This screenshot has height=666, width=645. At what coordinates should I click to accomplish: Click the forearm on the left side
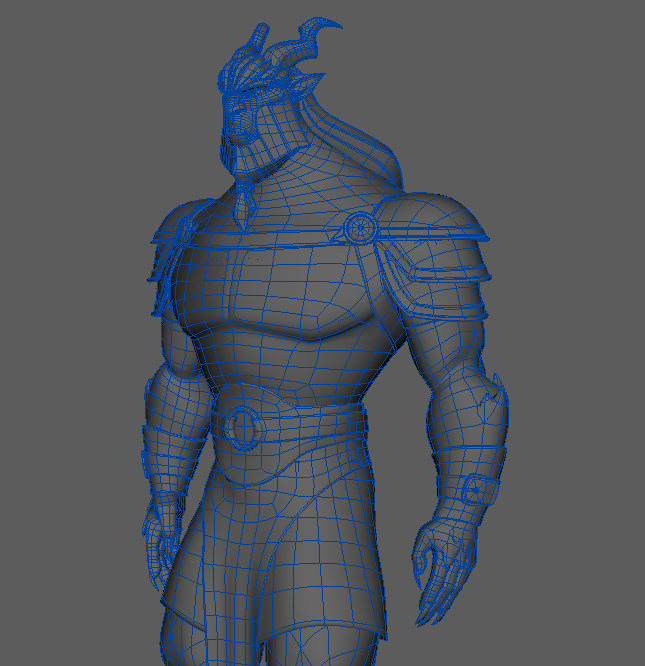(x=160, y=450)
